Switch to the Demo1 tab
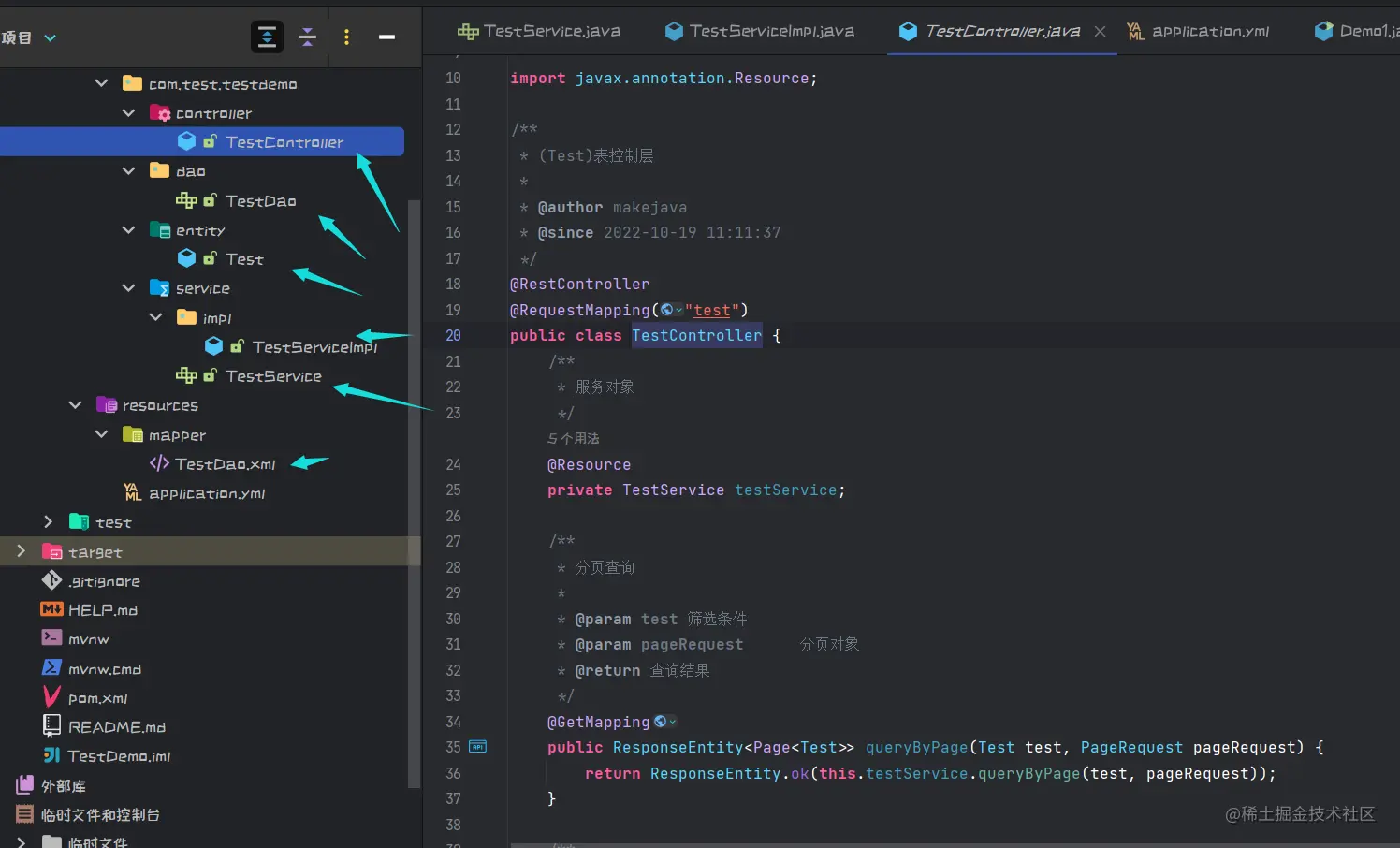This screenshot has width=1400, height=848. point(1357,31)
